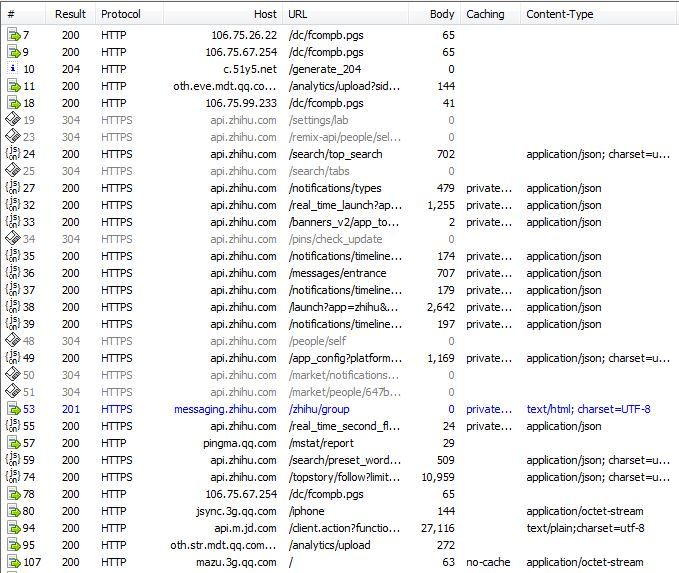
Task: Select the text/plain;charset=utf-8 cell
Action: [x=585, y=528]
